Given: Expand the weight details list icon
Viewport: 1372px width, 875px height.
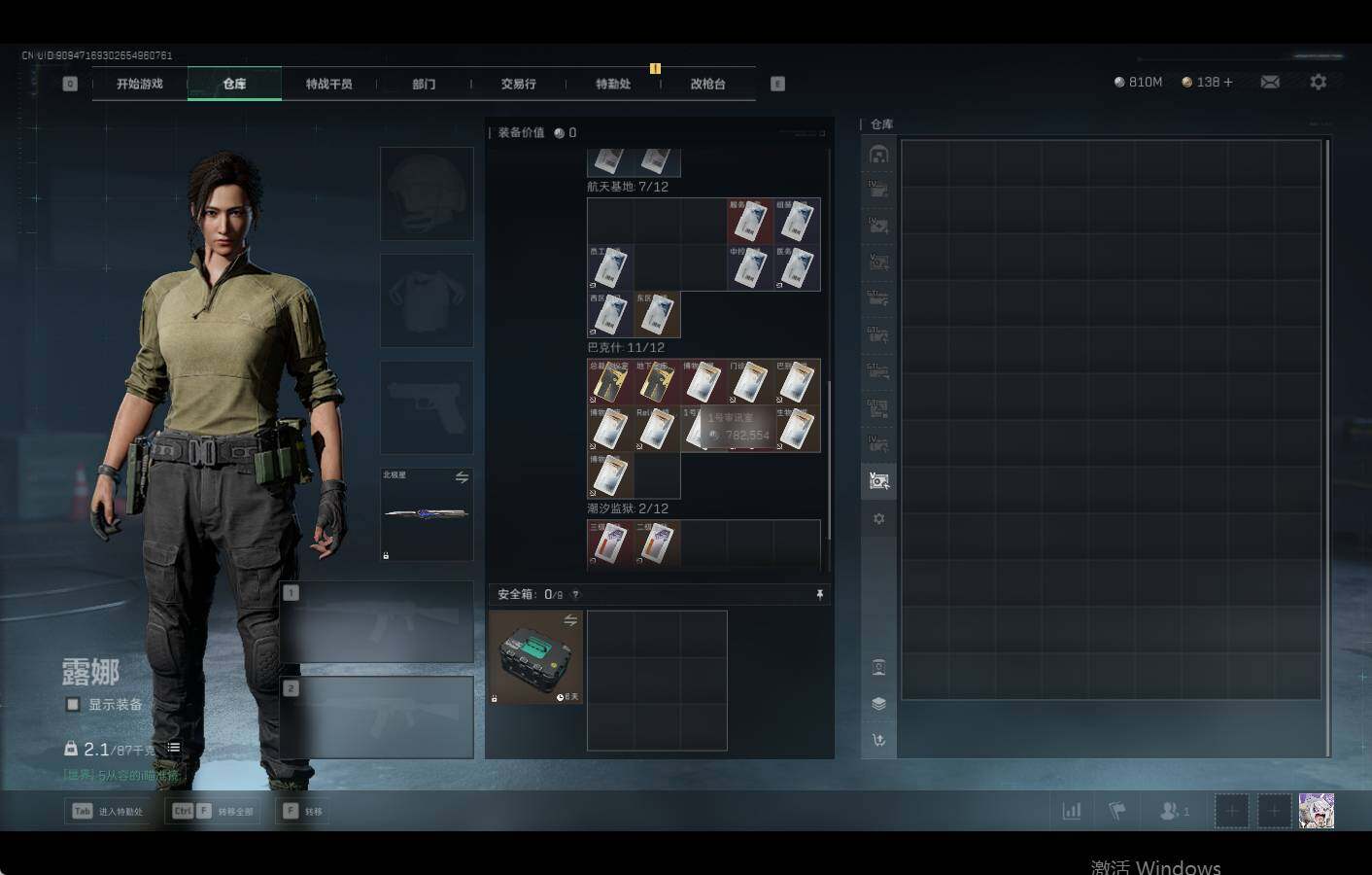Looking at the screenshot, I should 173,748.
